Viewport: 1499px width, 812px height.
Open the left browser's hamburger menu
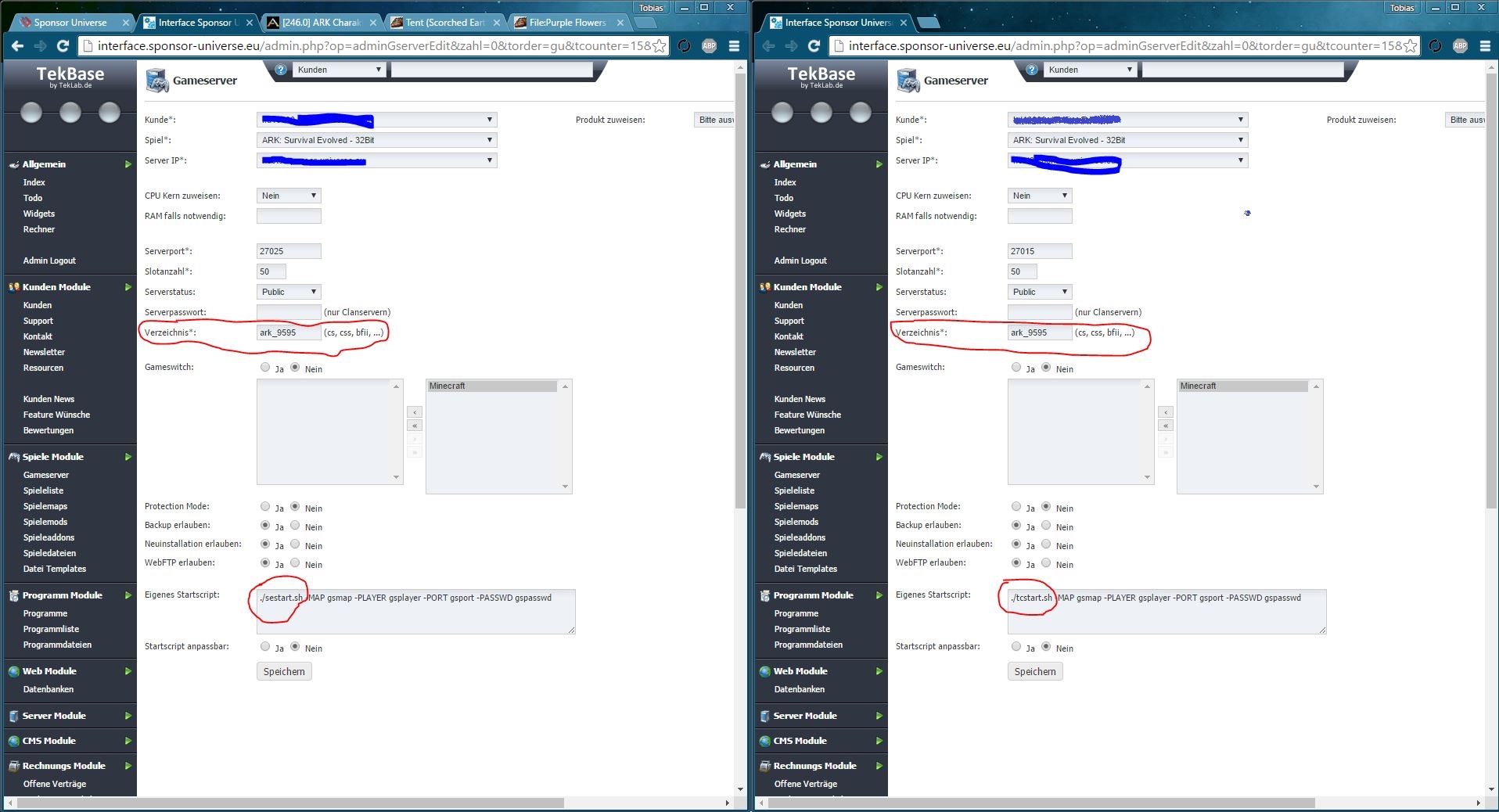point(734,46)
